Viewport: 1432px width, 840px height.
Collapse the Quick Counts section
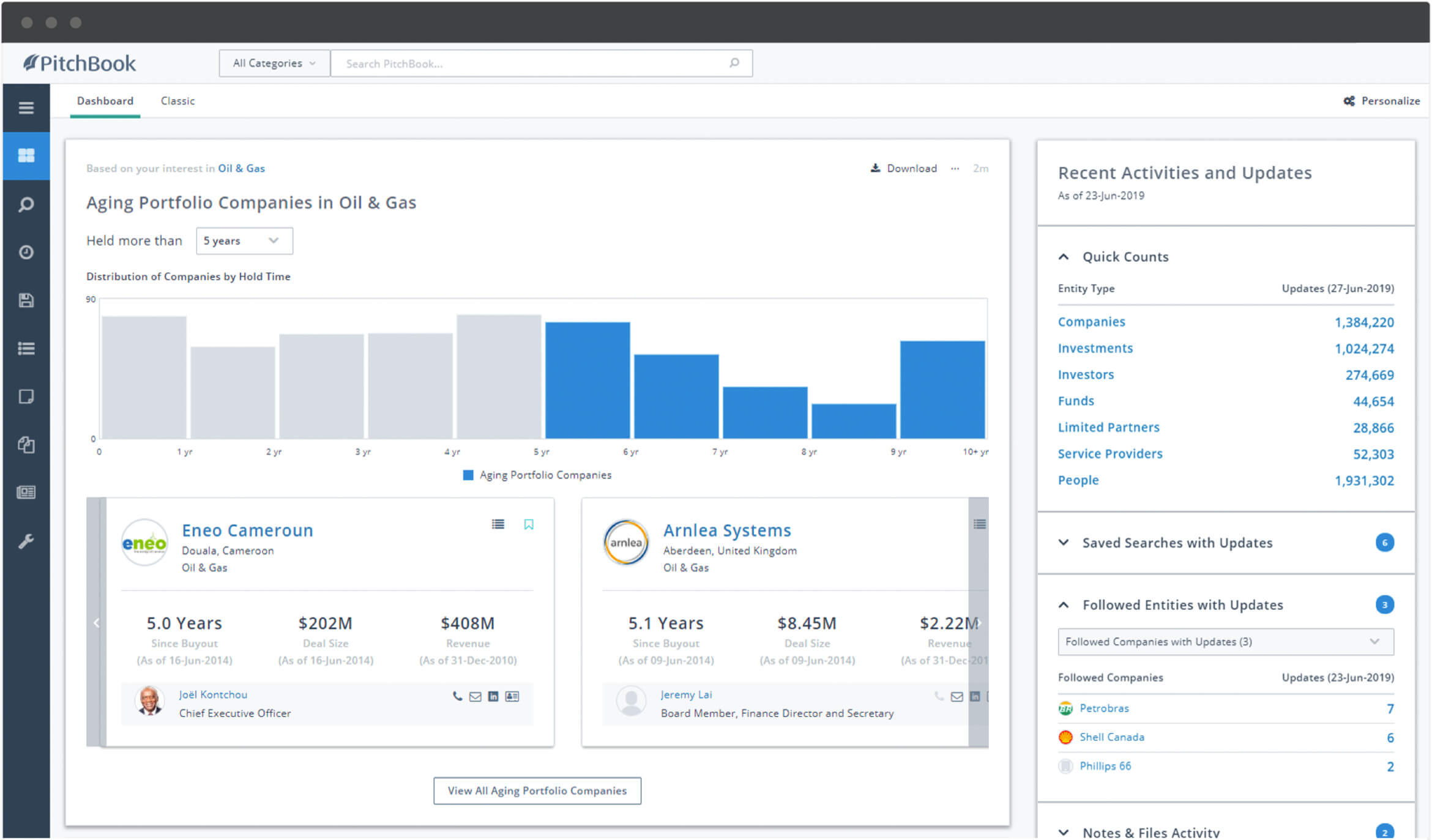[1064, 257]
